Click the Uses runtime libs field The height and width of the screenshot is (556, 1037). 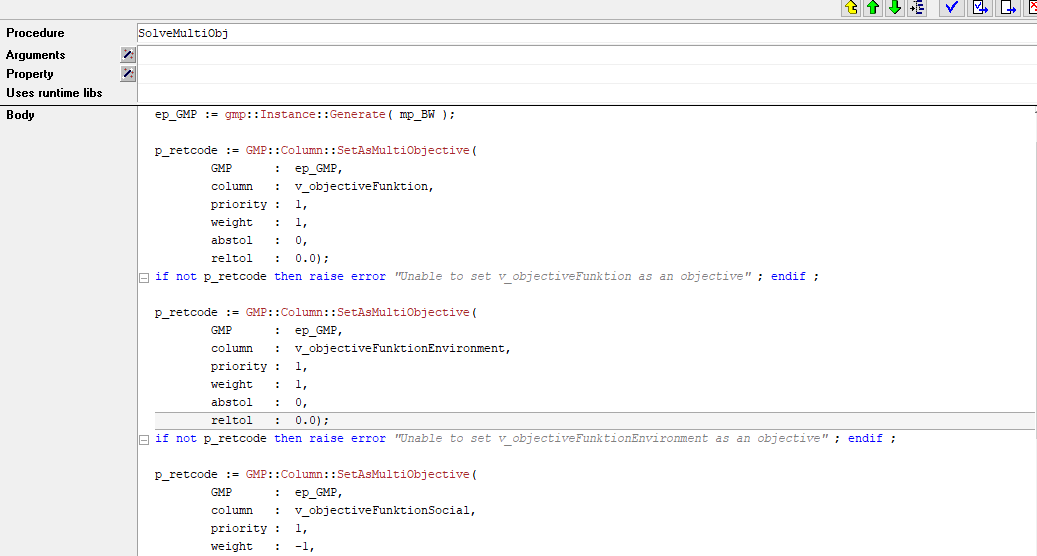point(586,93)
